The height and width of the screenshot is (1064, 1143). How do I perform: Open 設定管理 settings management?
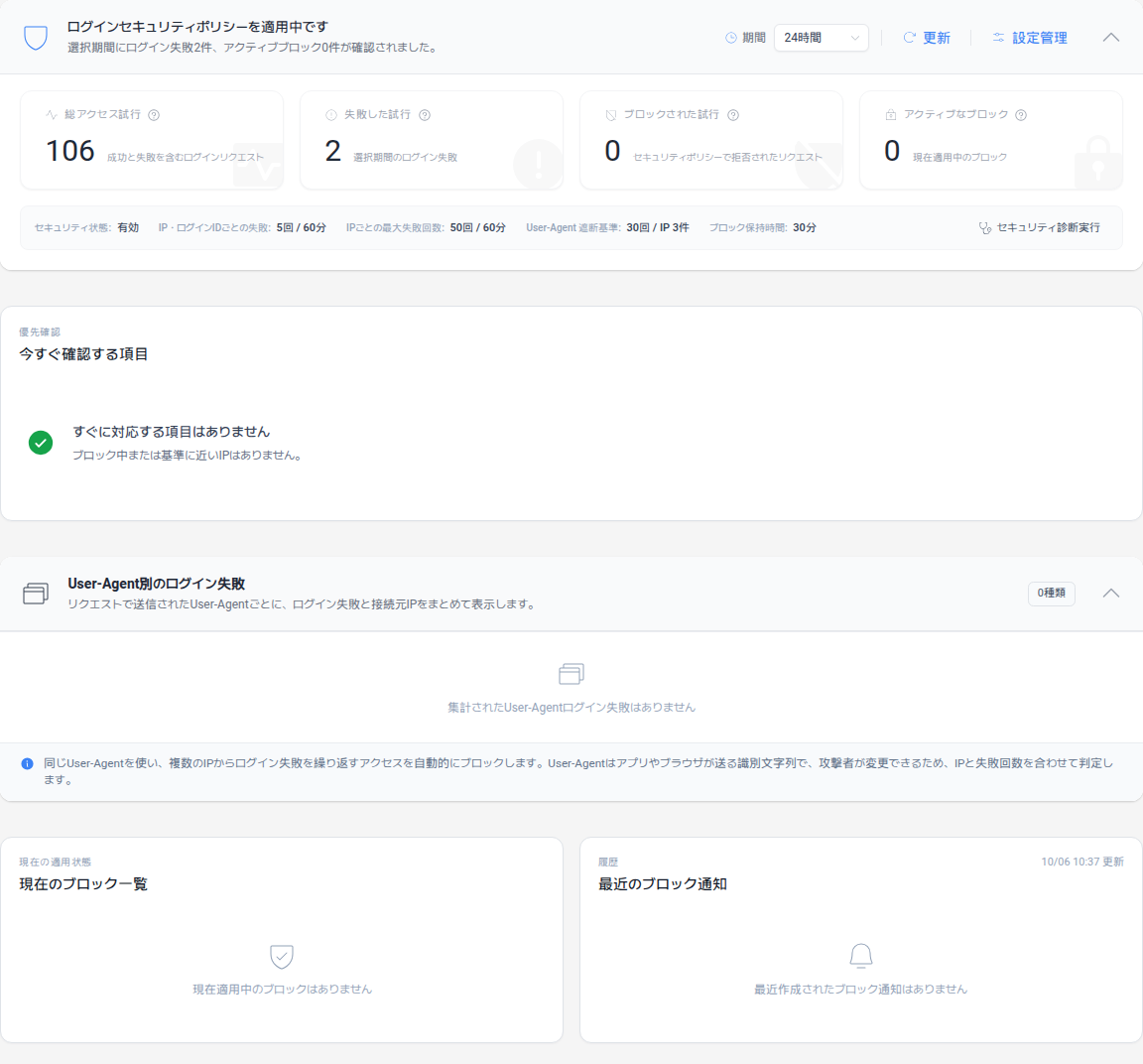click(1029, 38)
